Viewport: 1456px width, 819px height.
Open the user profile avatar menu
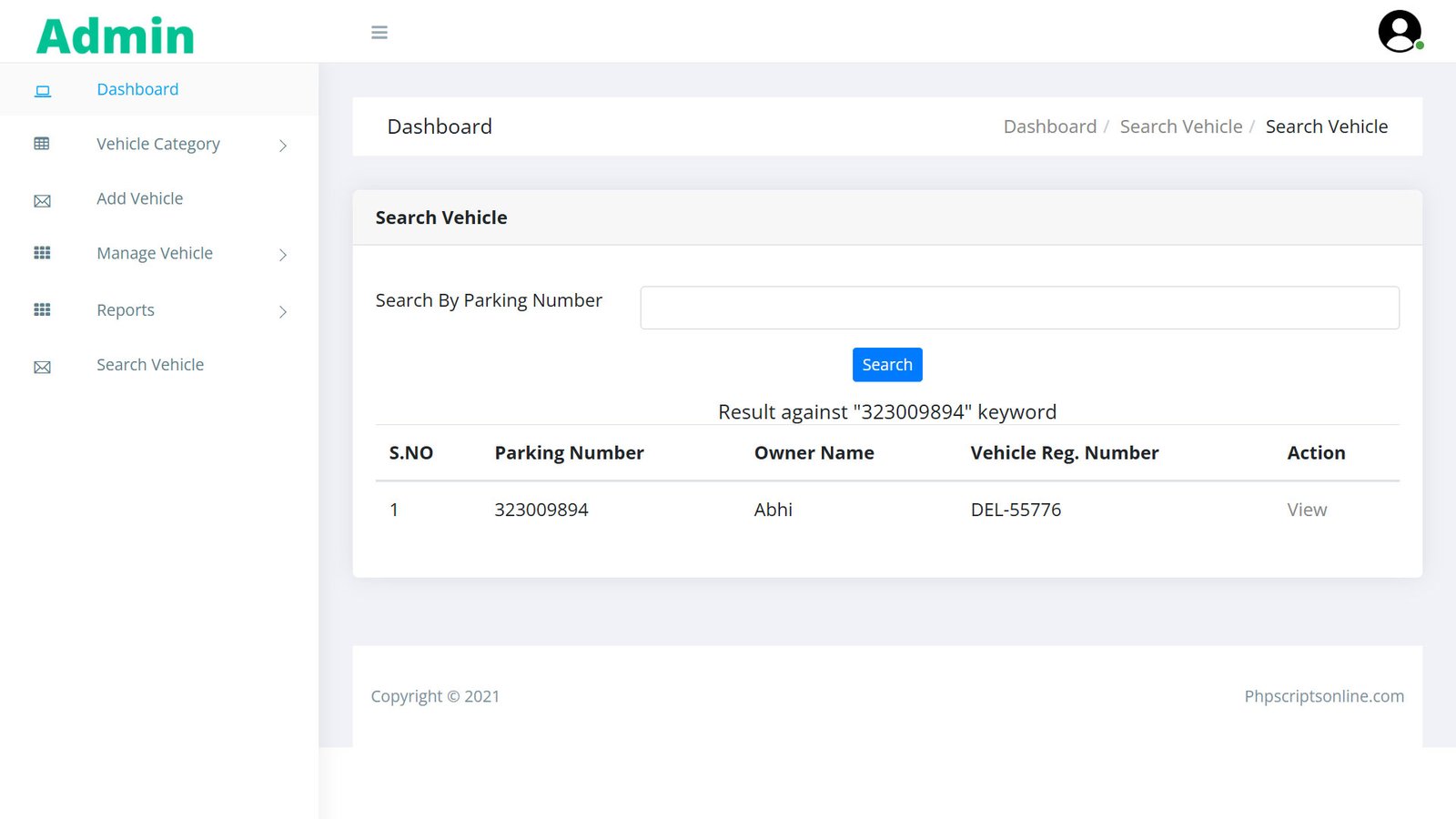(1400, 32)
